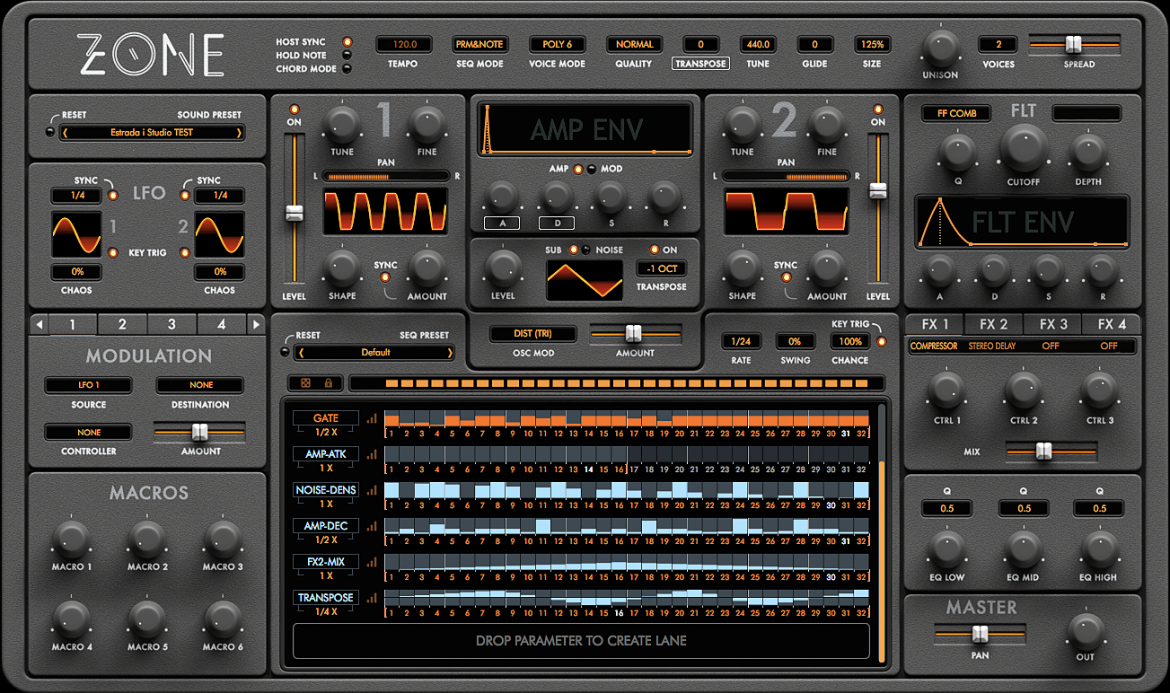The height and width of the screenshot is (693, 1170).
Task: Click the SPREAD slider handle
Action: click(x=1073, y=45)
